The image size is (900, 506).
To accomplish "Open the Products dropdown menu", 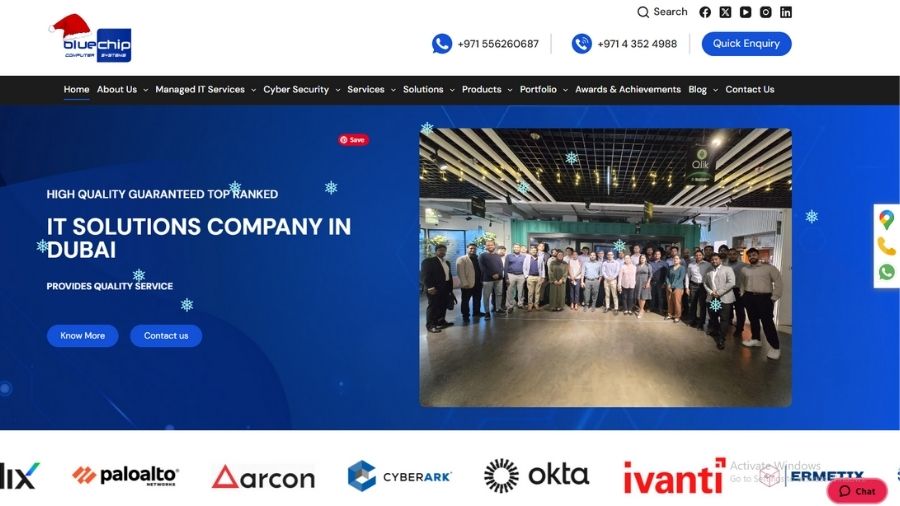I will point(487,89).
